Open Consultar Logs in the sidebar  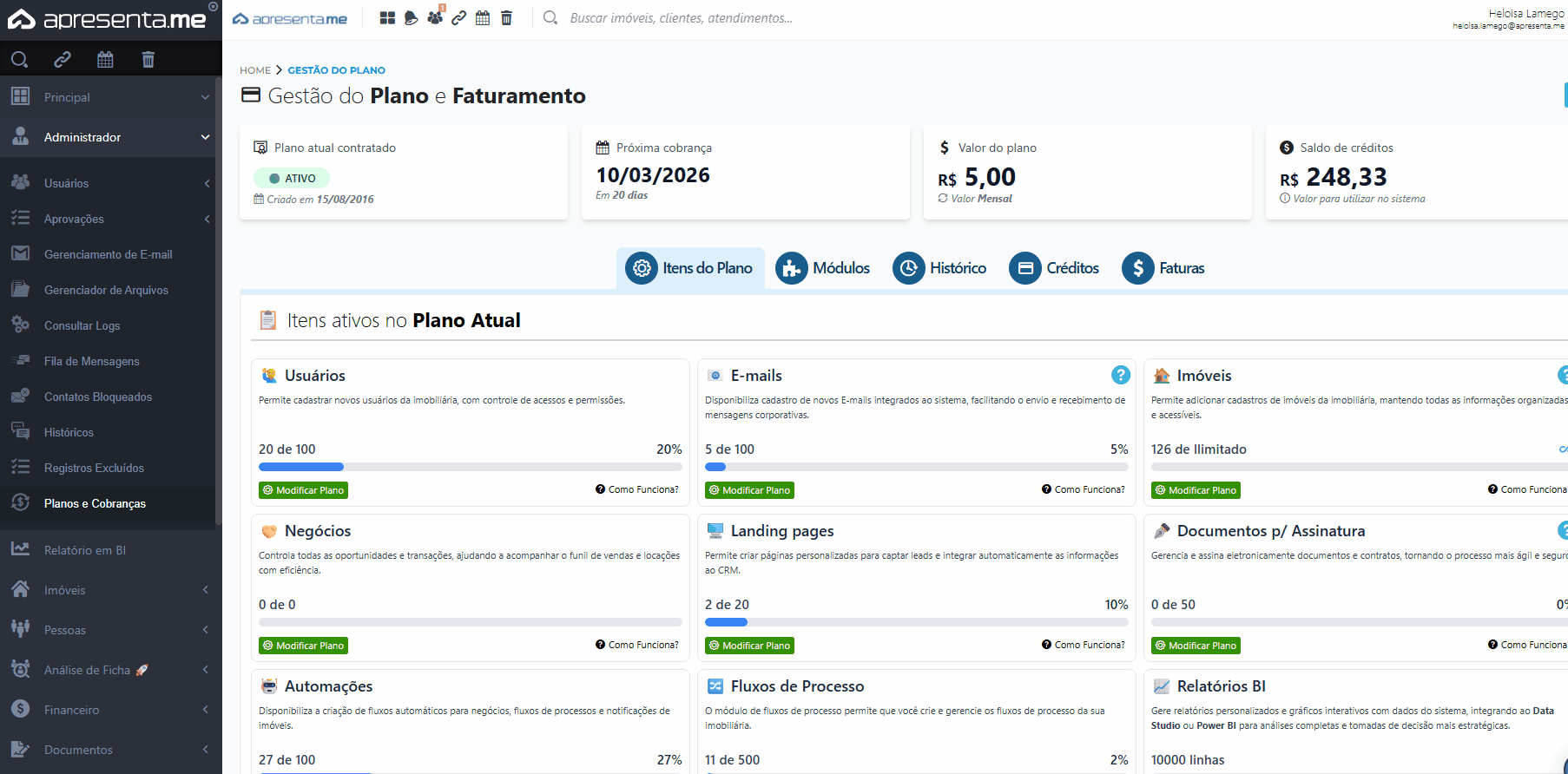pyautogui.click(x=82, y=325)
